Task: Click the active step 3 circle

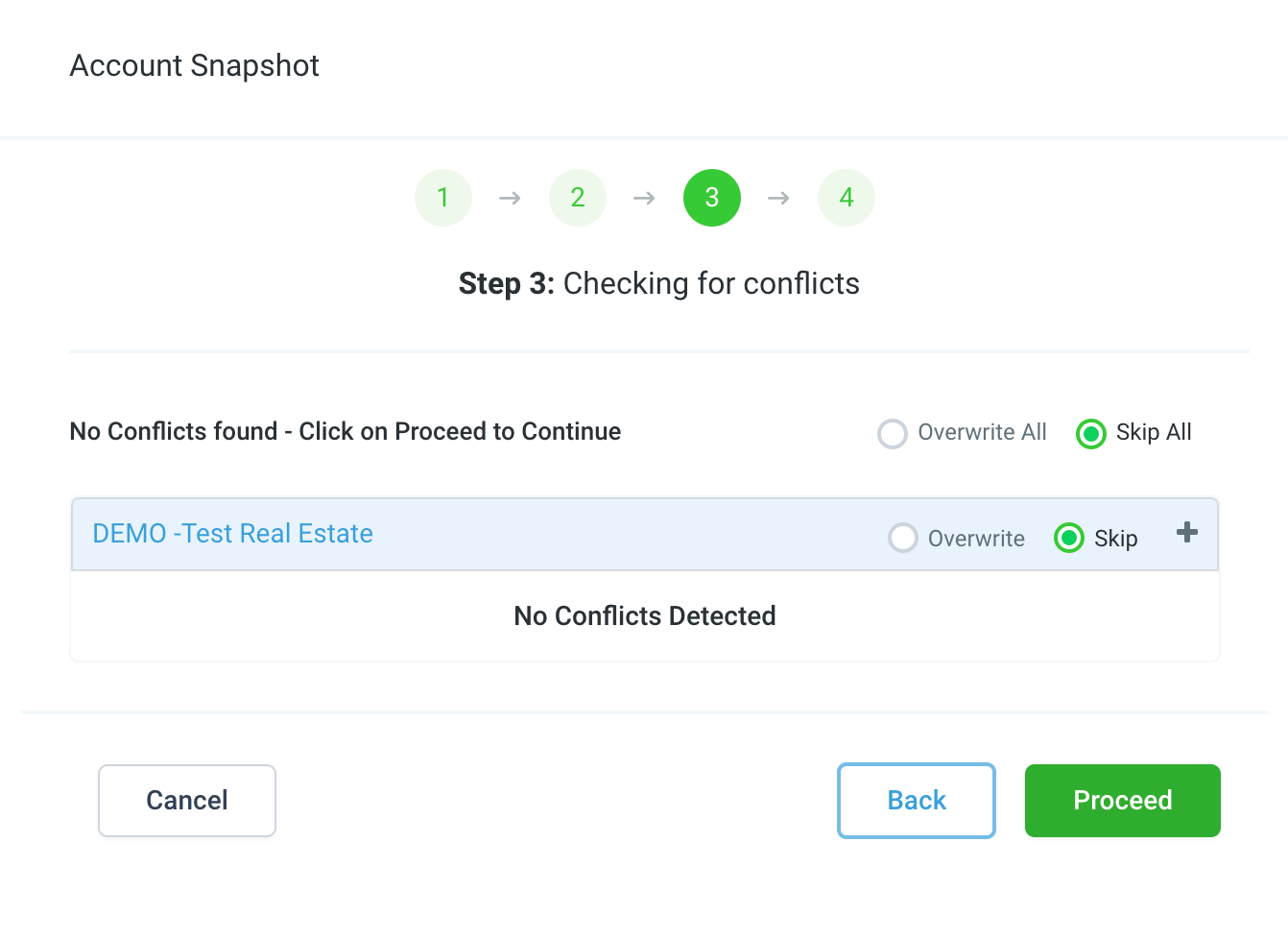Action: pyautogui.click(x=711, y=198)
